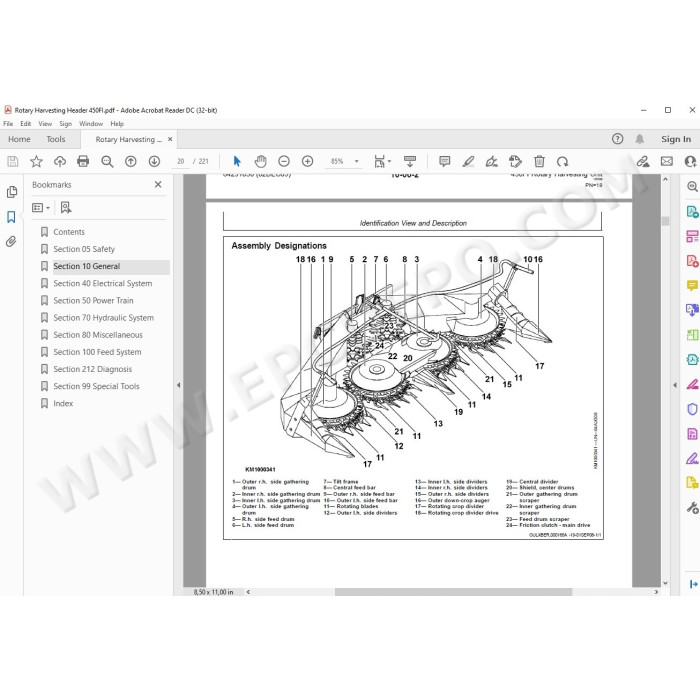Open the Bookmarks side panel icon
Viewport: 700px width, 700px height.
pyautogui.click(x=11, y=217)
